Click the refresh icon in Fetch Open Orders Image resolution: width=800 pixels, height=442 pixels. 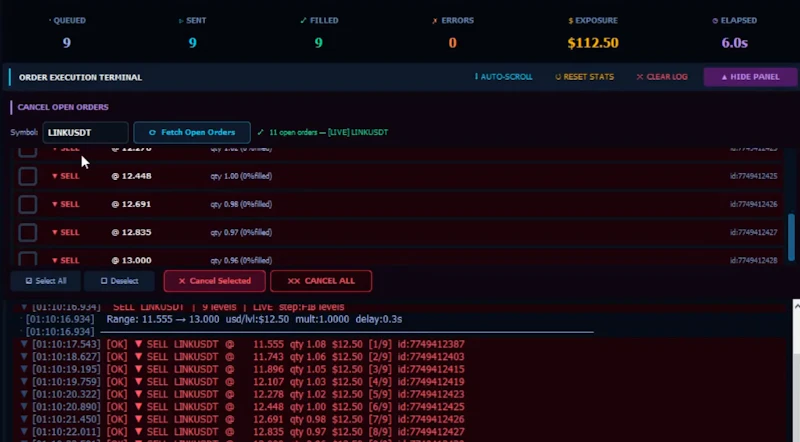152,133
